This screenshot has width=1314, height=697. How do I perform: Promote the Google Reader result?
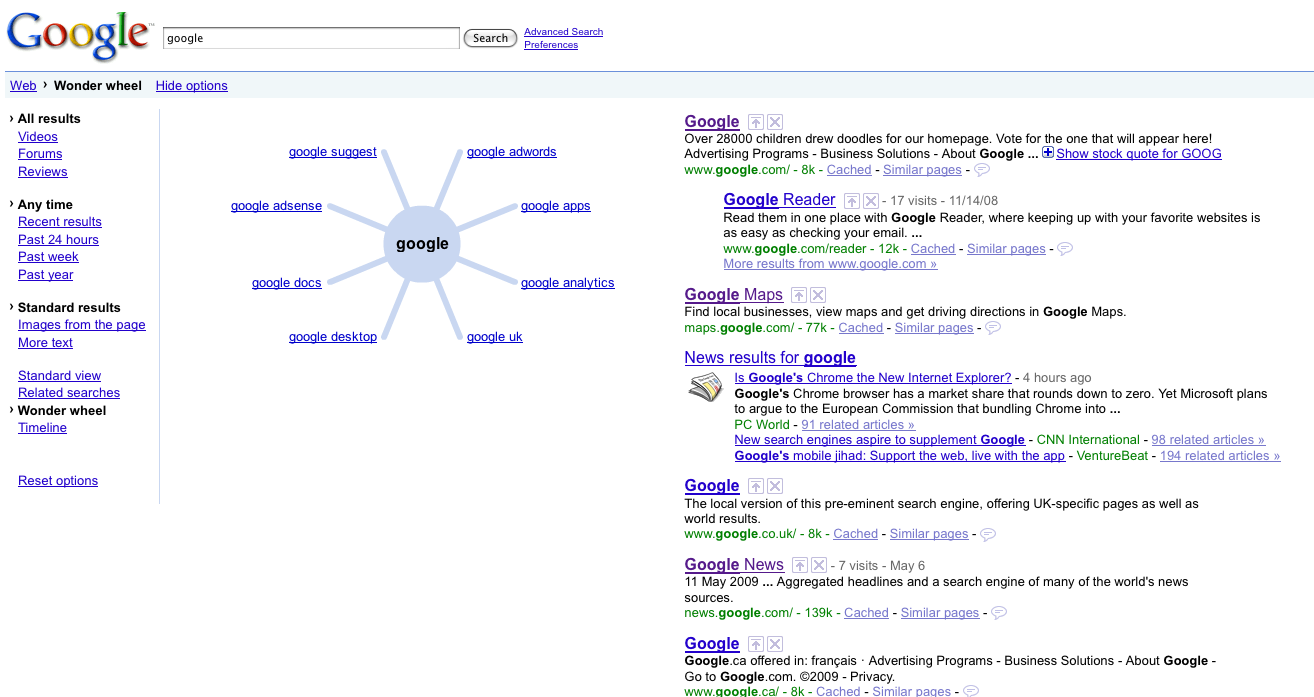click(x=852, y=201)
